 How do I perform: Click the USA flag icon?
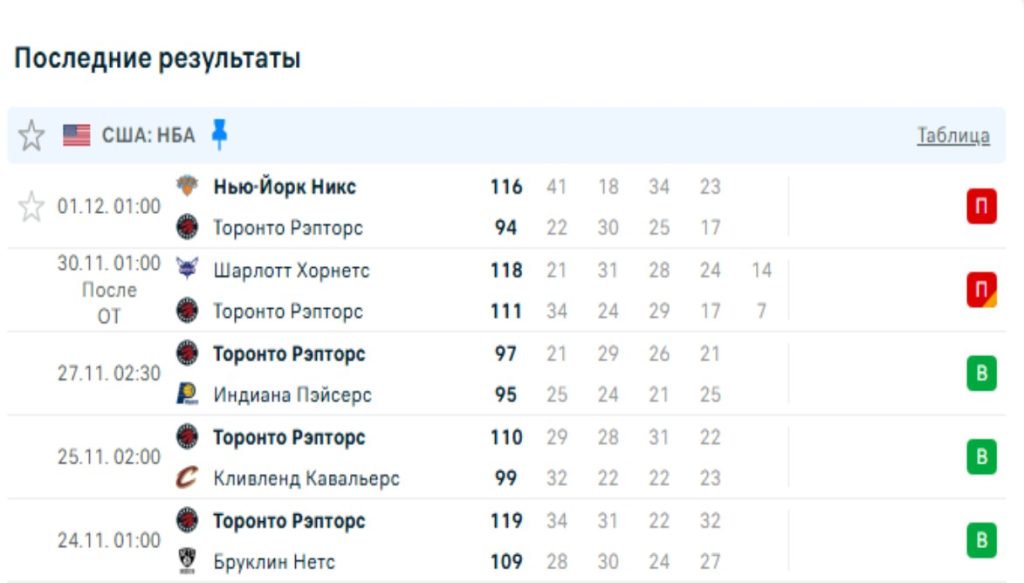coord(77,135)
